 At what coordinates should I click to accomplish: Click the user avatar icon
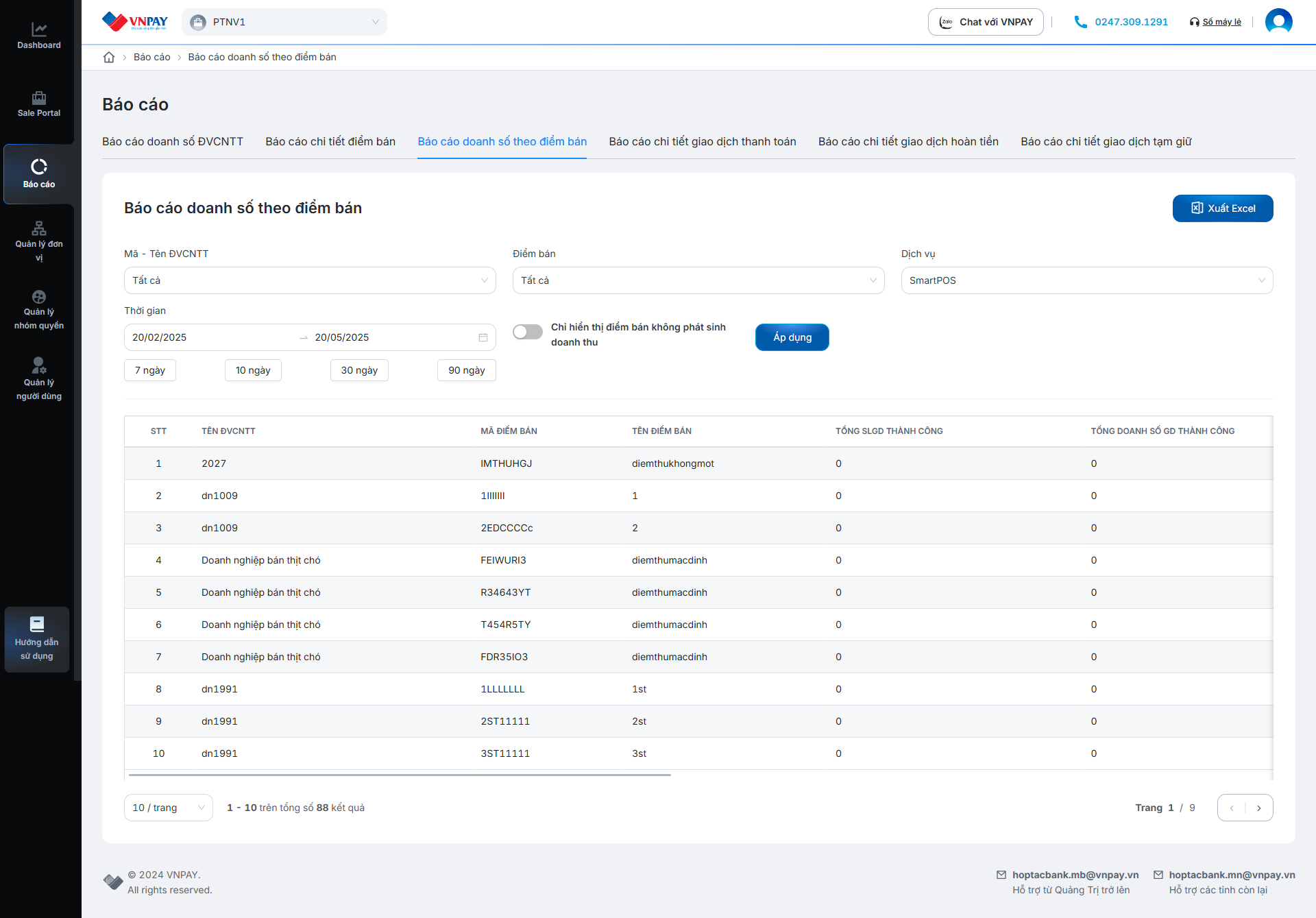point(1278,22)
